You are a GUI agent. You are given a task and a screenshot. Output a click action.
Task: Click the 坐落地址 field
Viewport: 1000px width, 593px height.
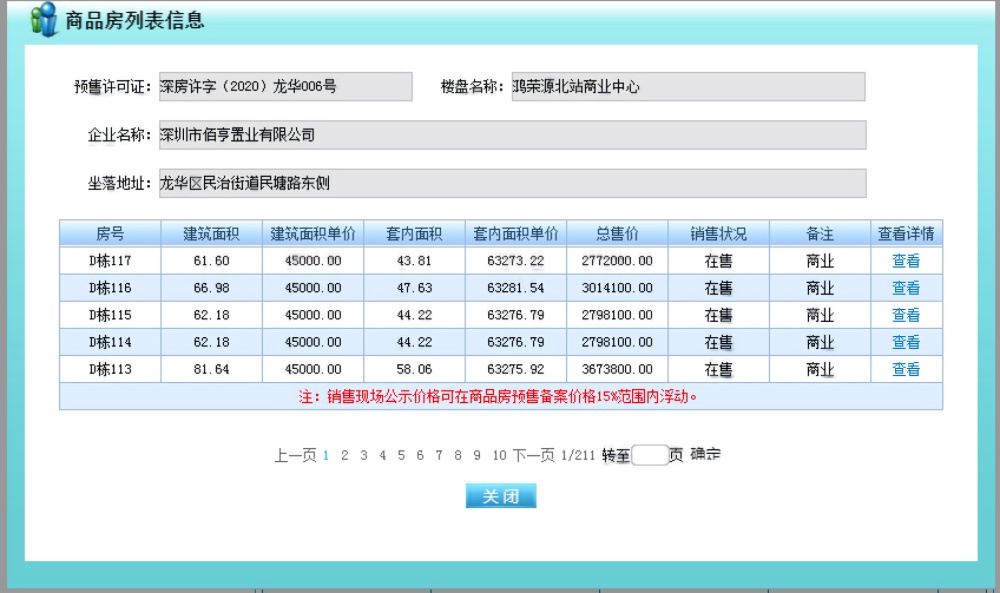coord(513,184)
